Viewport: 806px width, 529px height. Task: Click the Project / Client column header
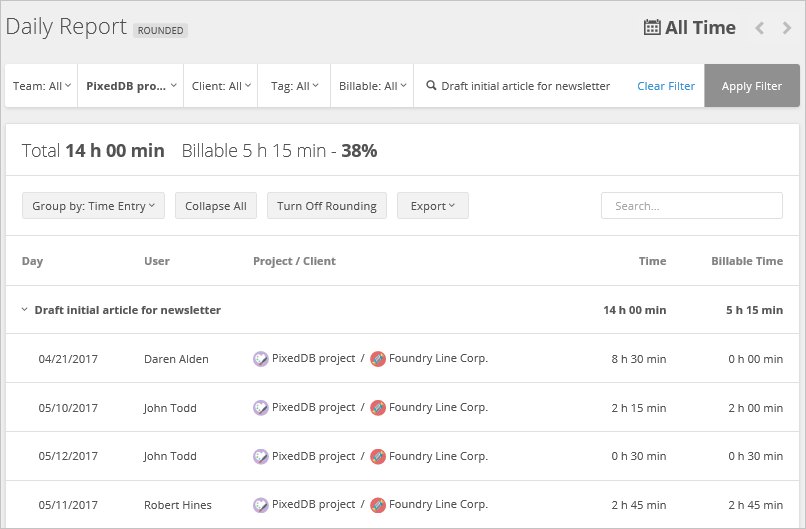(x=294, y=261)
